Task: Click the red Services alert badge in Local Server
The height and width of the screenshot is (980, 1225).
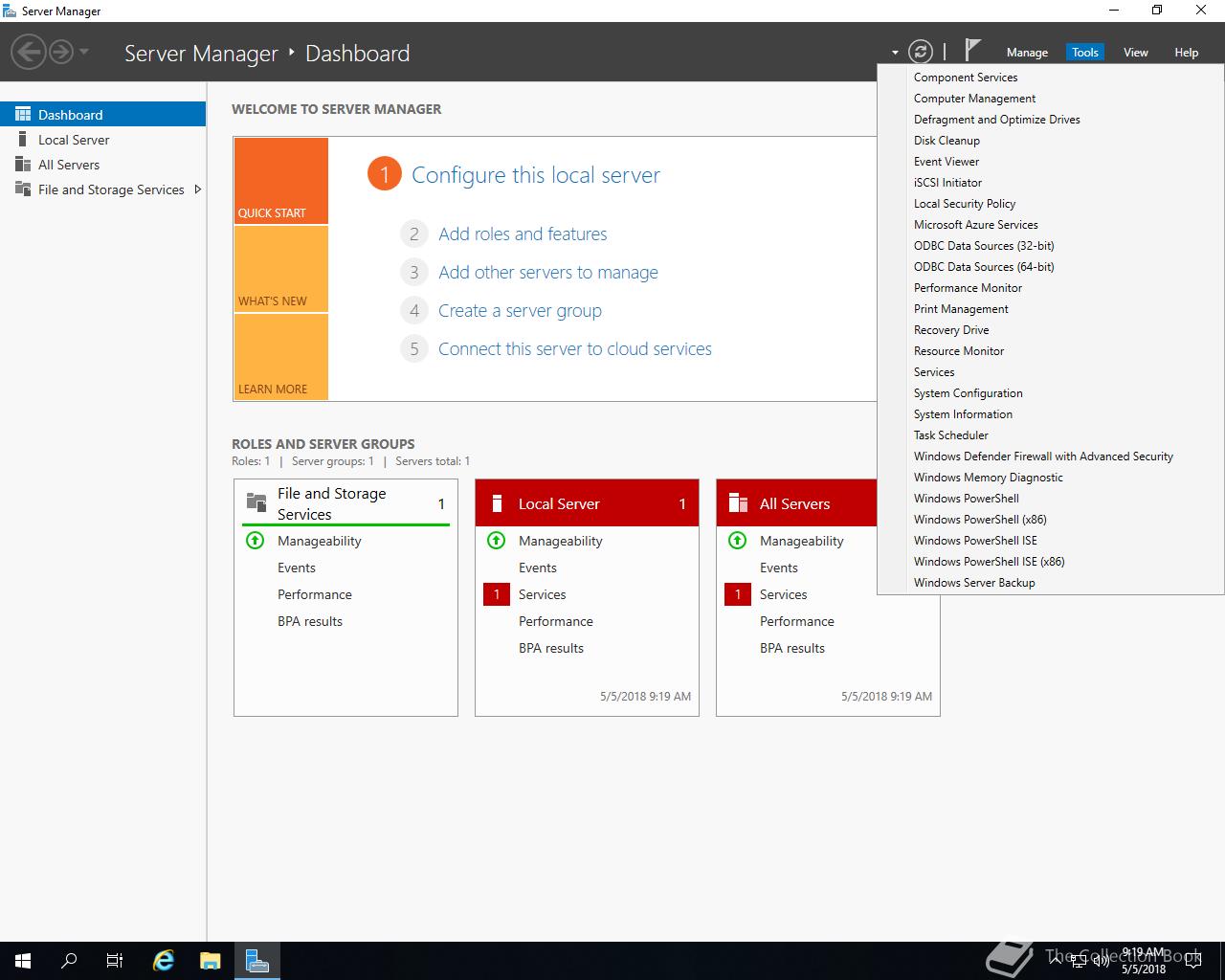Action: 497,594
